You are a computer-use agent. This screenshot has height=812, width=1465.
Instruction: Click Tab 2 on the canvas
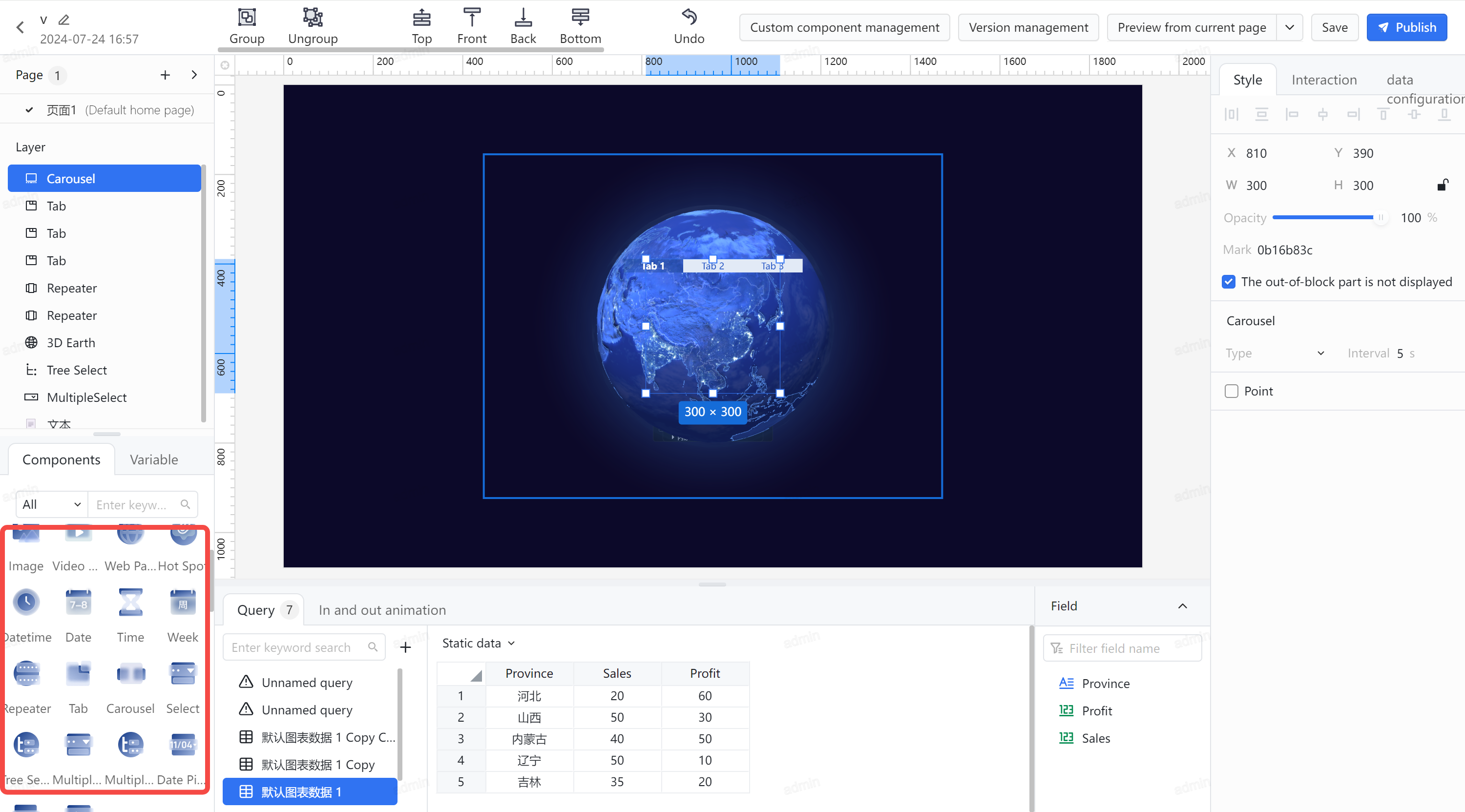(712, 266)
